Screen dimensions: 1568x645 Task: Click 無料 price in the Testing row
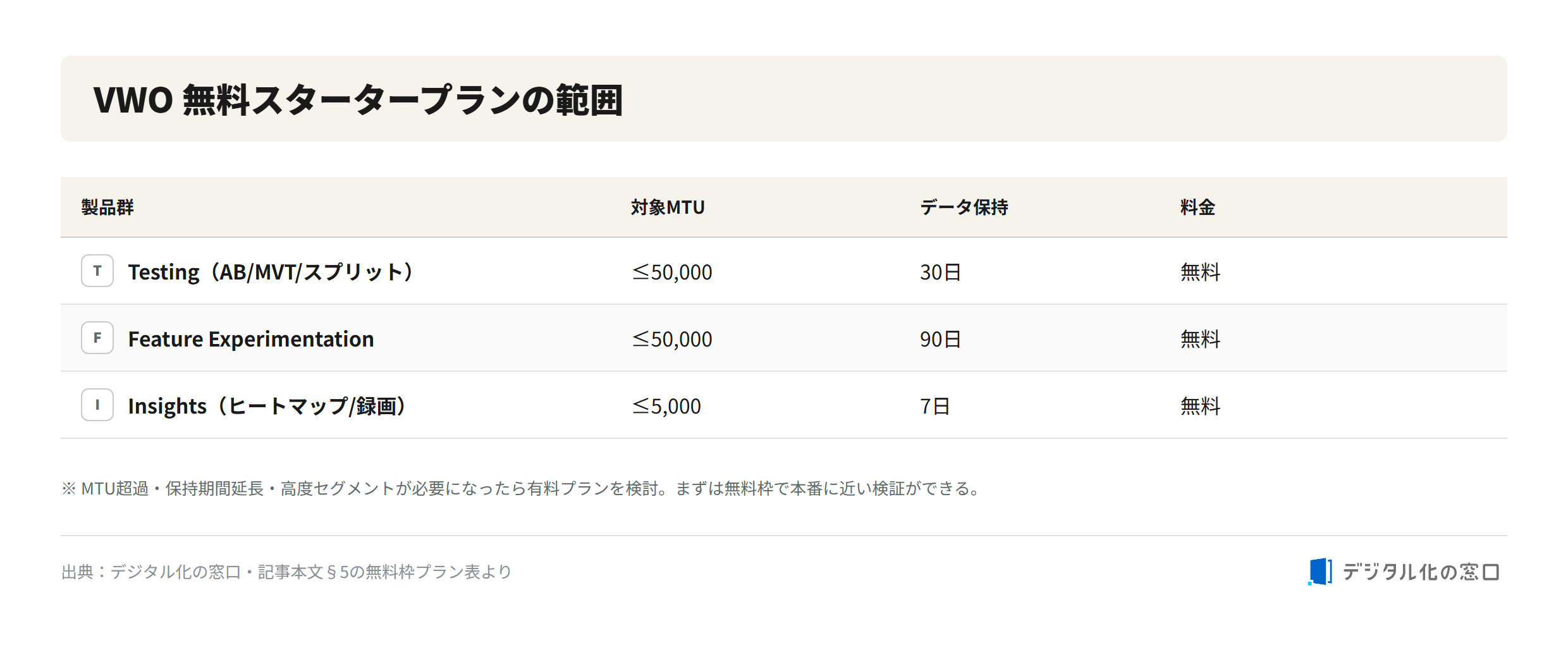[1200, 272]
